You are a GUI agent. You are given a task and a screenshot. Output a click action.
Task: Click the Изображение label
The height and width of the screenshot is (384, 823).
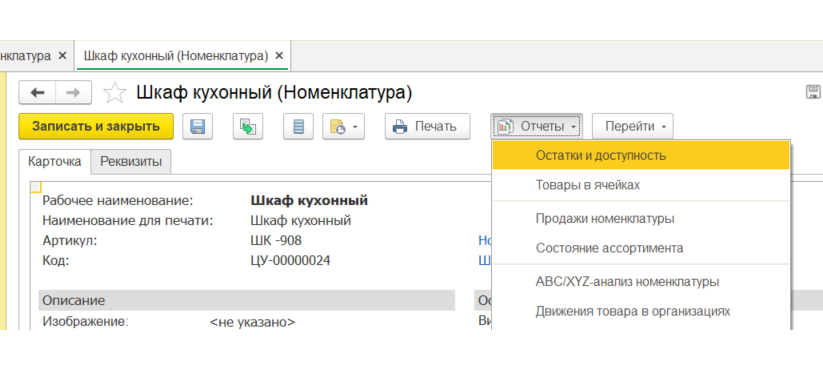click(86, 322)
